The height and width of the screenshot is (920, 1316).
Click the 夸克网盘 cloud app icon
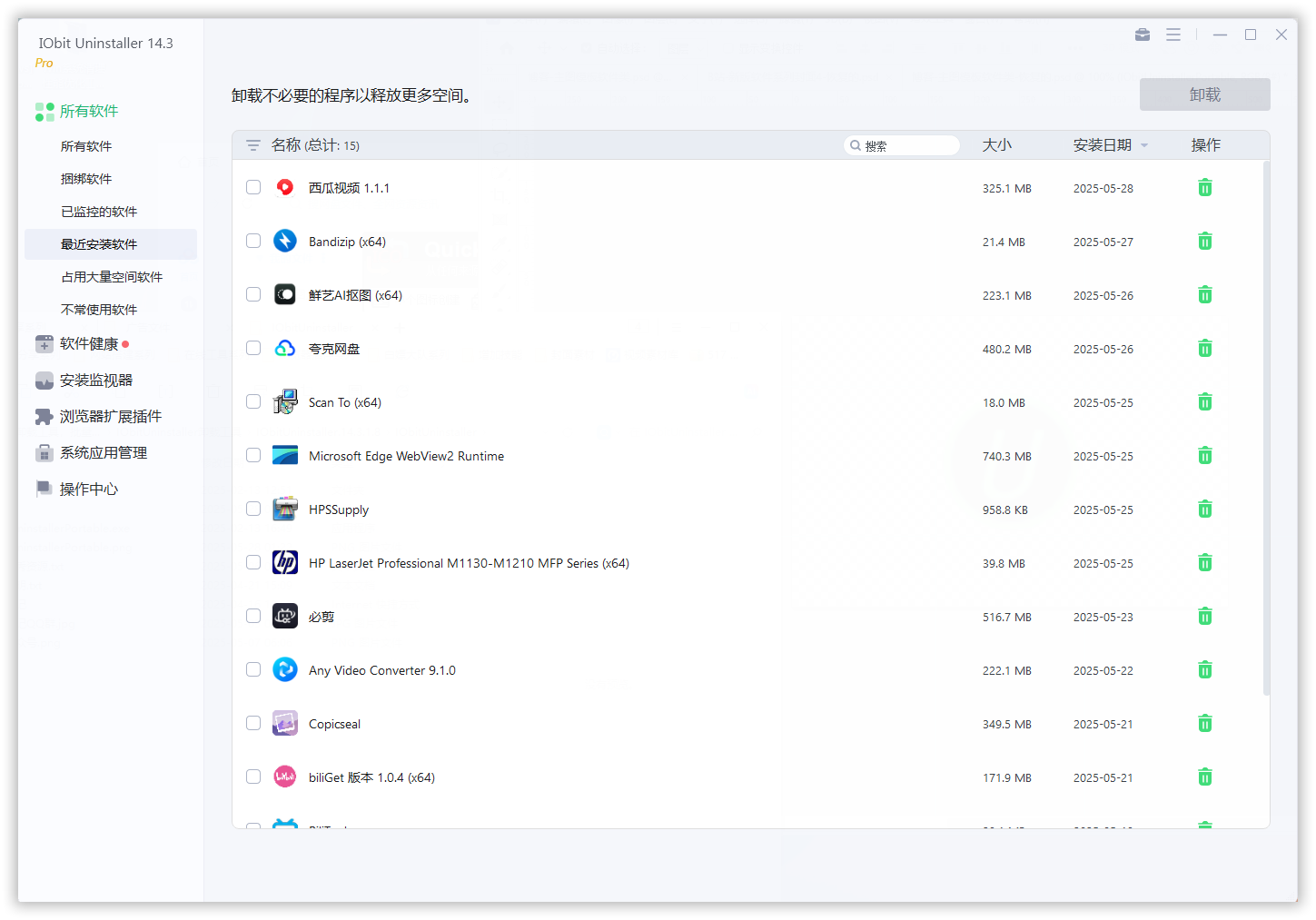pyautogui.click(x=285, y=348)
